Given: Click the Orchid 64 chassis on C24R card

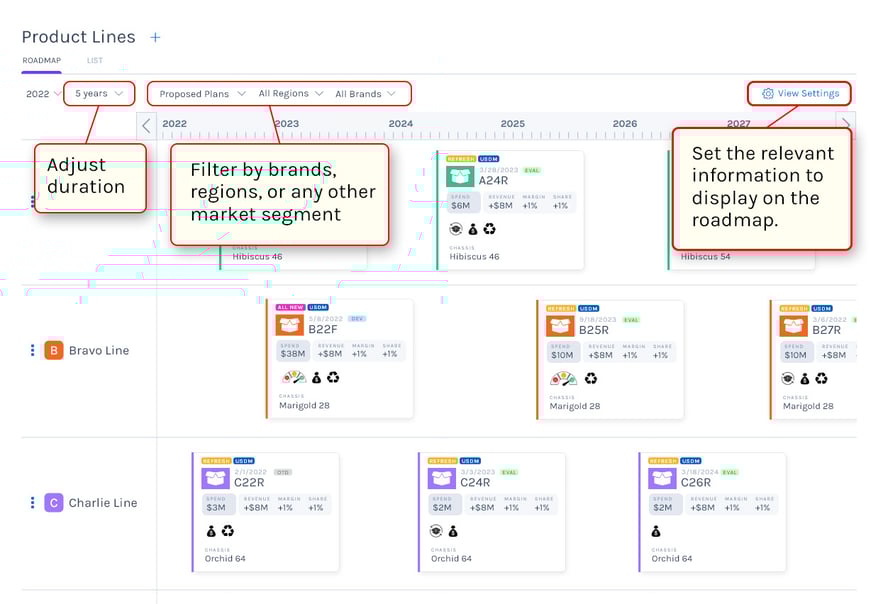Looking at the screenshot, I should coord(451,558).
